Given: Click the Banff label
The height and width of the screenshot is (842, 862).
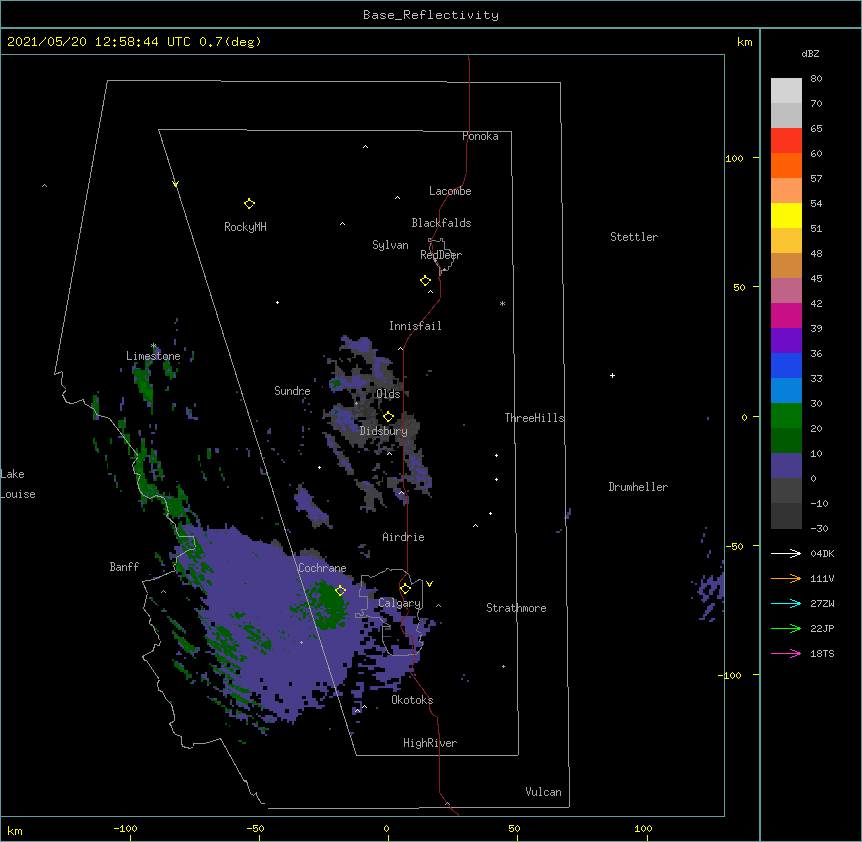Looking at the screenshot, I should point(124,567).
